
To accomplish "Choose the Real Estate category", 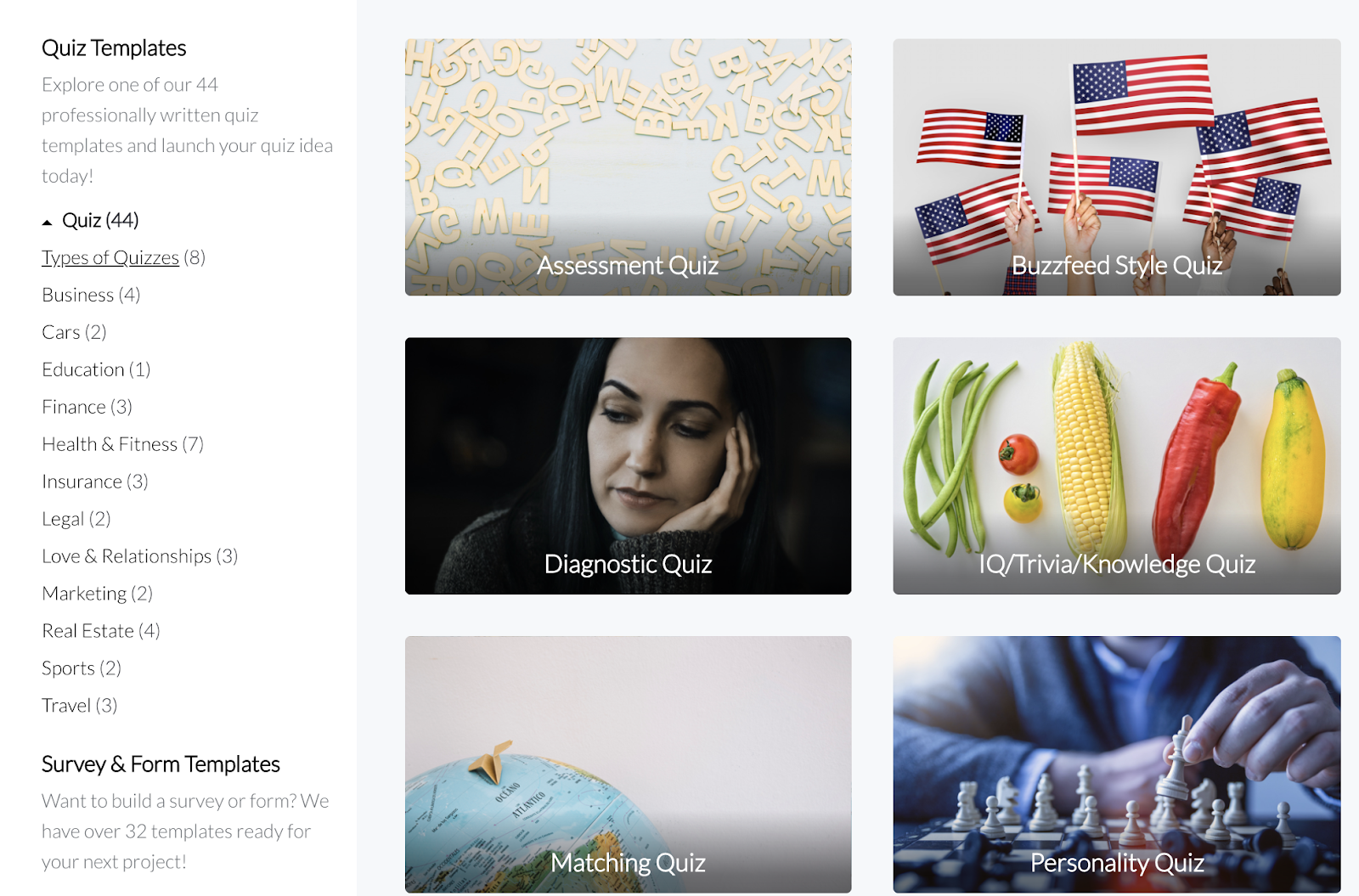I will tap(87, 631).
